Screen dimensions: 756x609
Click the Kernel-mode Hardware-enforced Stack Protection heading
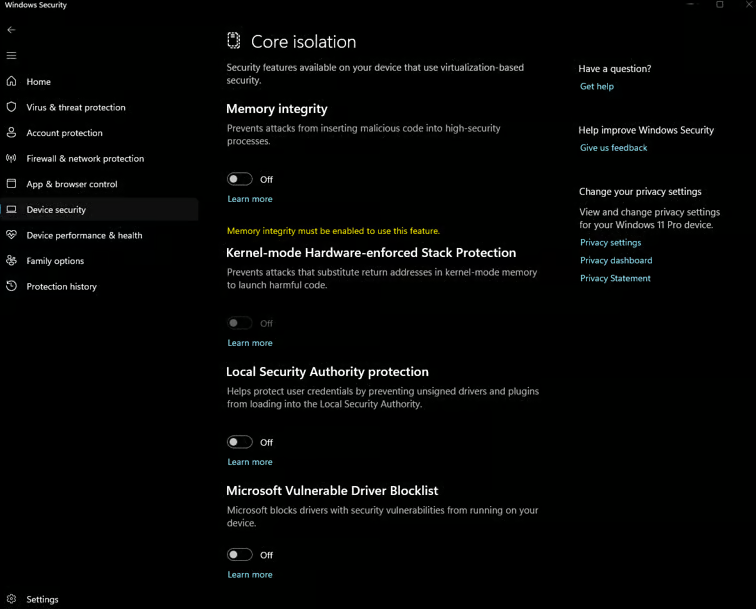tap(371, 253)
